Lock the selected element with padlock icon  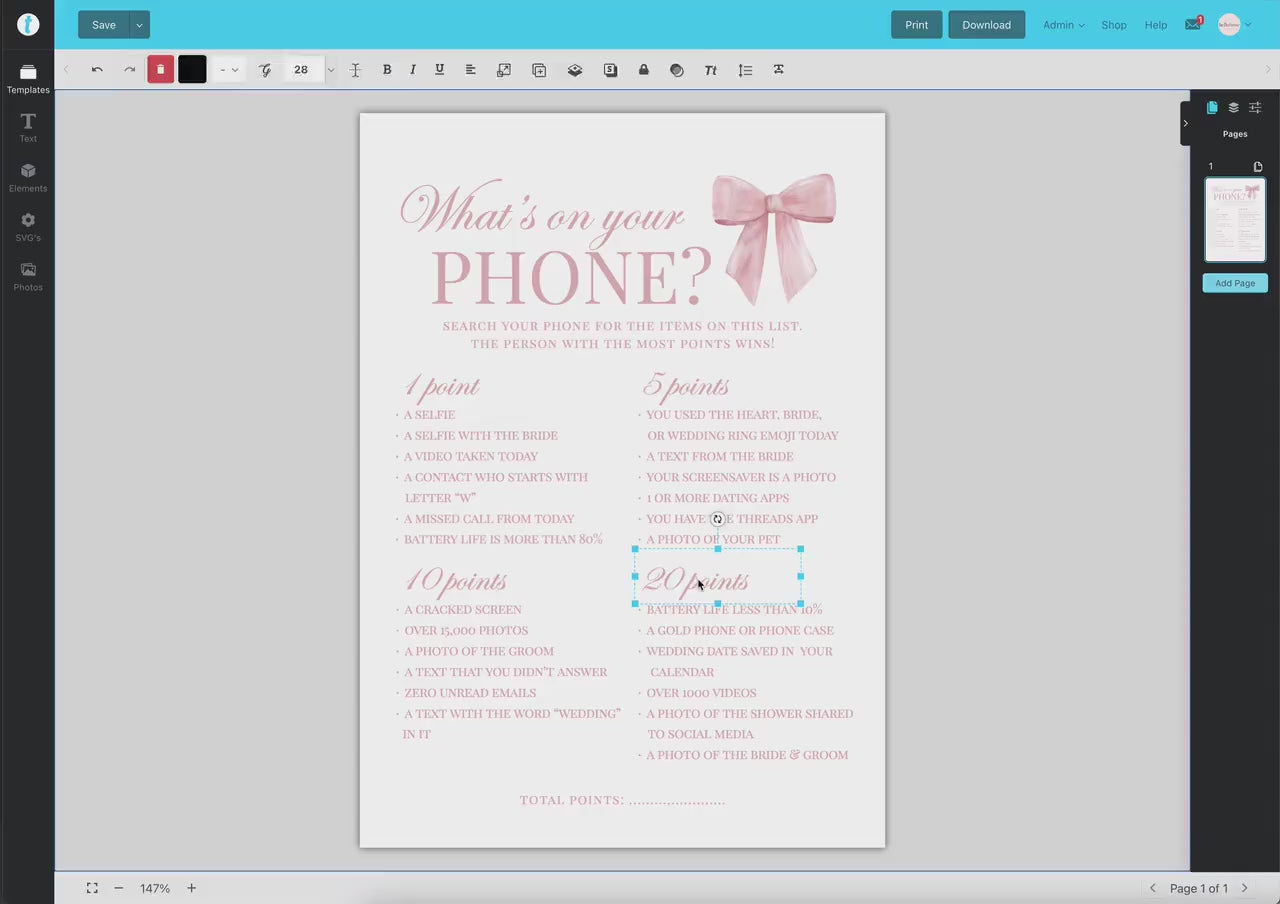coord(643,70)
